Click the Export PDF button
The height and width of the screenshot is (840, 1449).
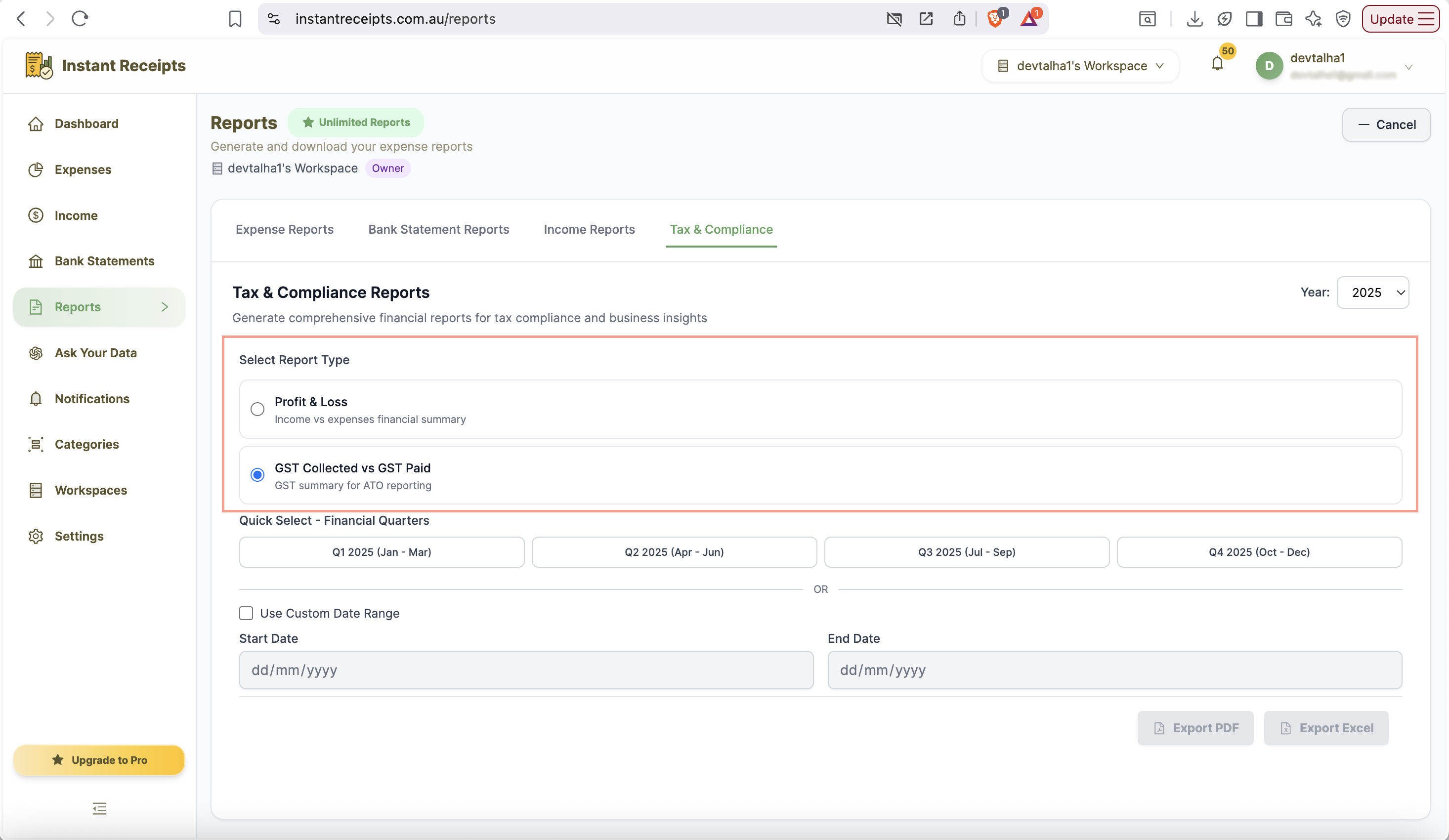pos(1195,728)
